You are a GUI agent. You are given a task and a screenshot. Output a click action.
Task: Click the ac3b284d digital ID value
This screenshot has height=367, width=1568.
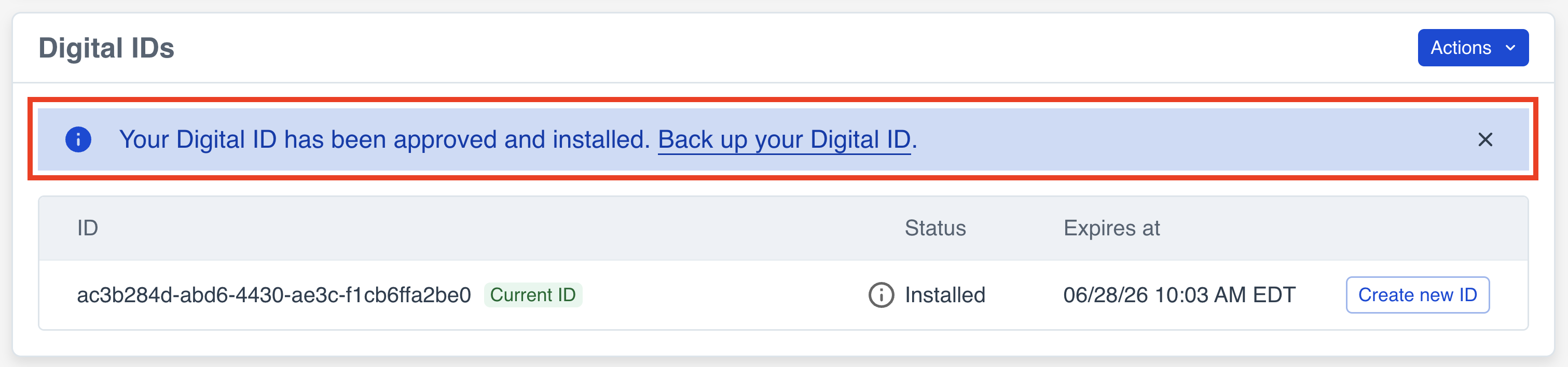click(x=274, y=295)
